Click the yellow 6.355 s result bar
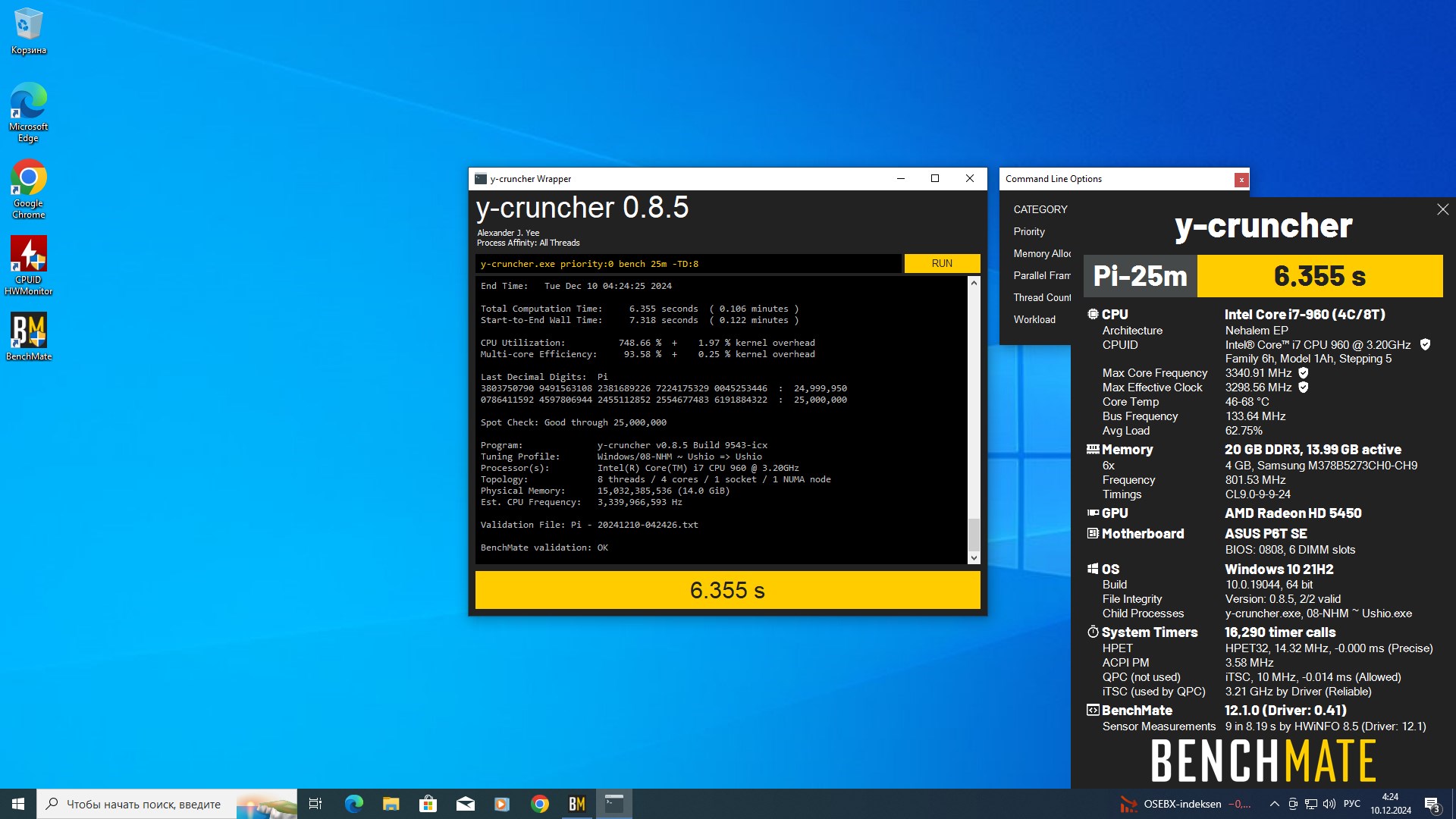This screenshot has height=819, width=1456. coord(727,590)
